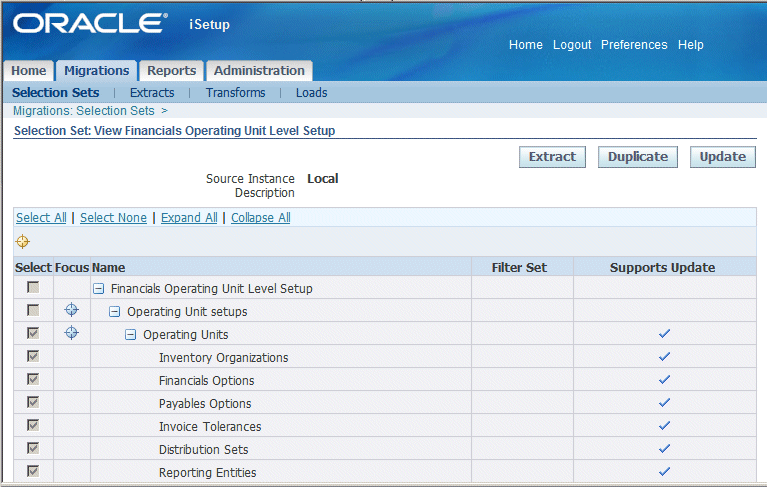Collapse the Operating Units node
Viewport: 767px width, 487px height.
pos(131,334)
